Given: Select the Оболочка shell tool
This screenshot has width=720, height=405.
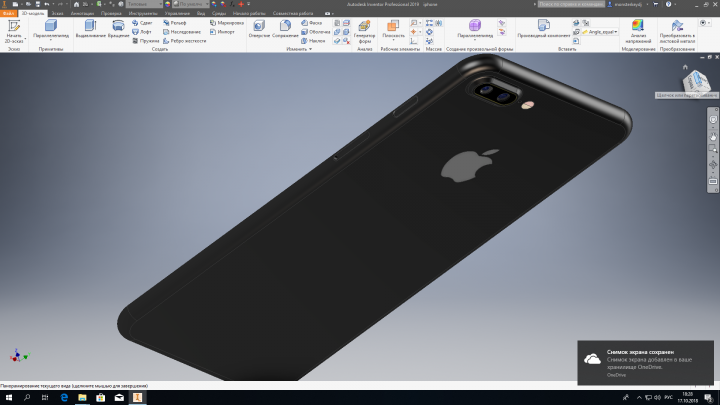Looking at the screenshot, I should tap(316, 32).
